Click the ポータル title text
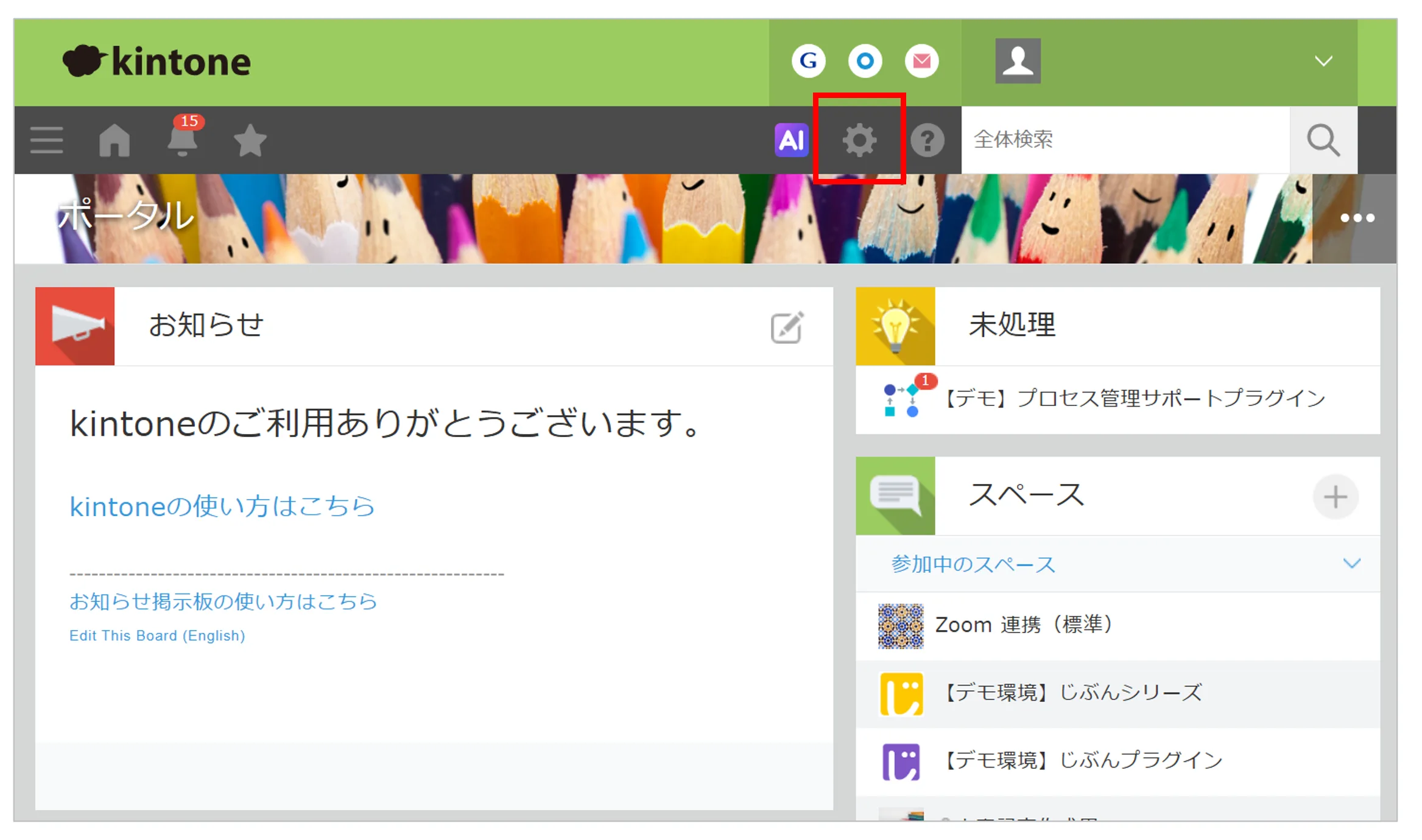 coord(125,215)
